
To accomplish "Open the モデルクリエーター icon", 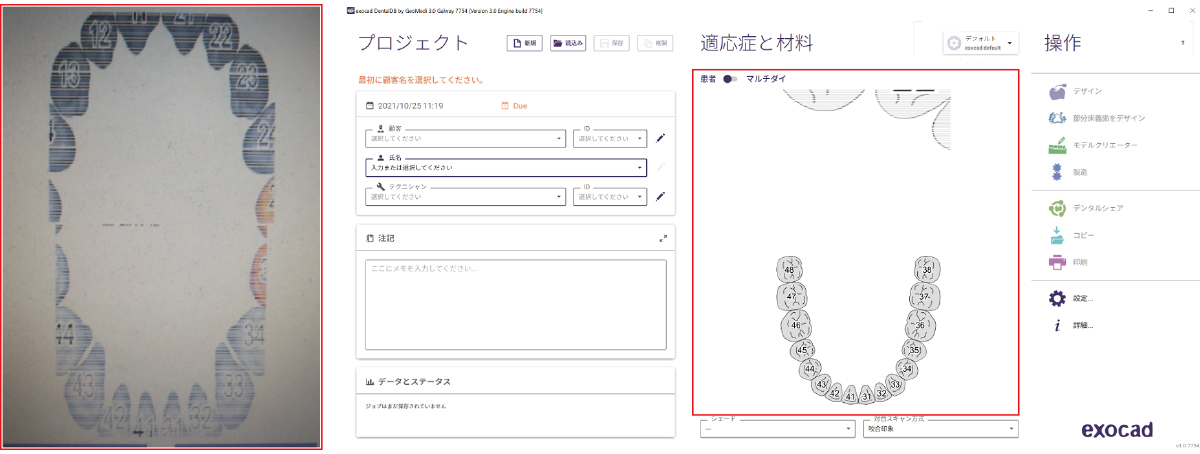I will point(1057,146).
